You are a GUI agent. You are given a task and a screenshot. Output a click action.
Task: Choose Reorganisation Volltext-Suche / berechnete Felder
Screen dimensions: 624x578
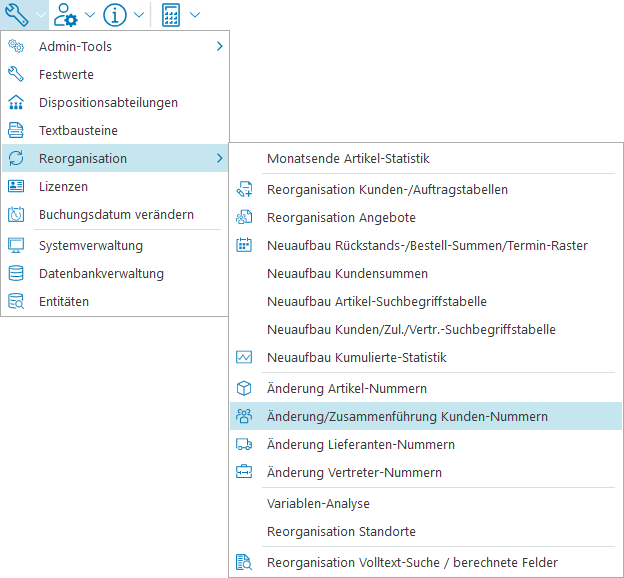coord(412,562)
